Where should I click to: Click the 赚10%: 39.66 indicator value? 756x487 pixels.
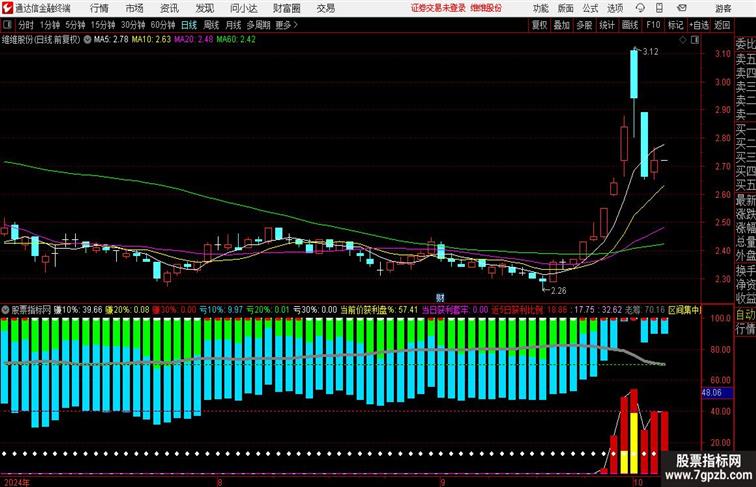[x=79, y=310]
